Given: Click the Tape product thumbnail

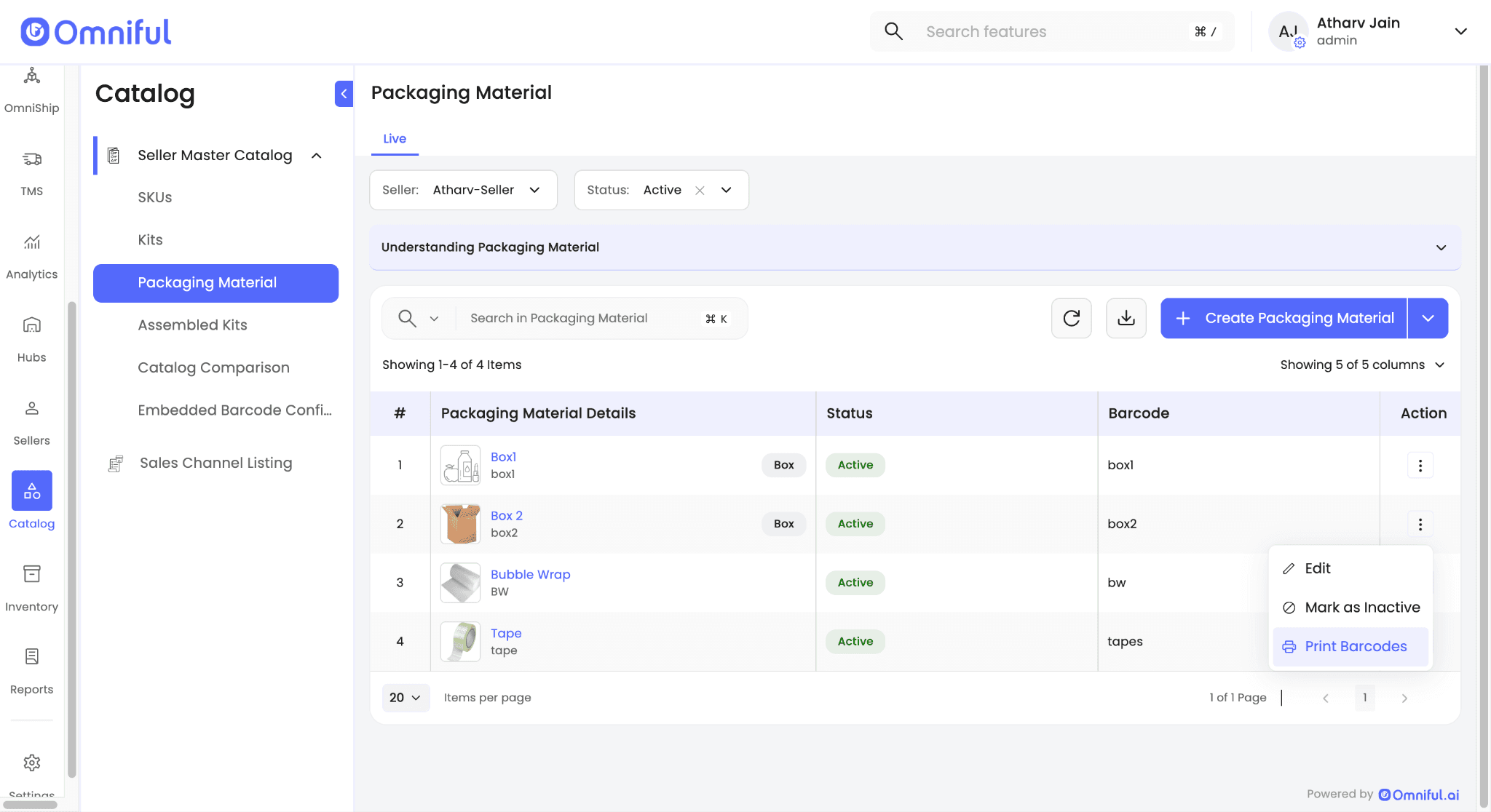Looking at the screenshot, I should (x=460, y=641).
